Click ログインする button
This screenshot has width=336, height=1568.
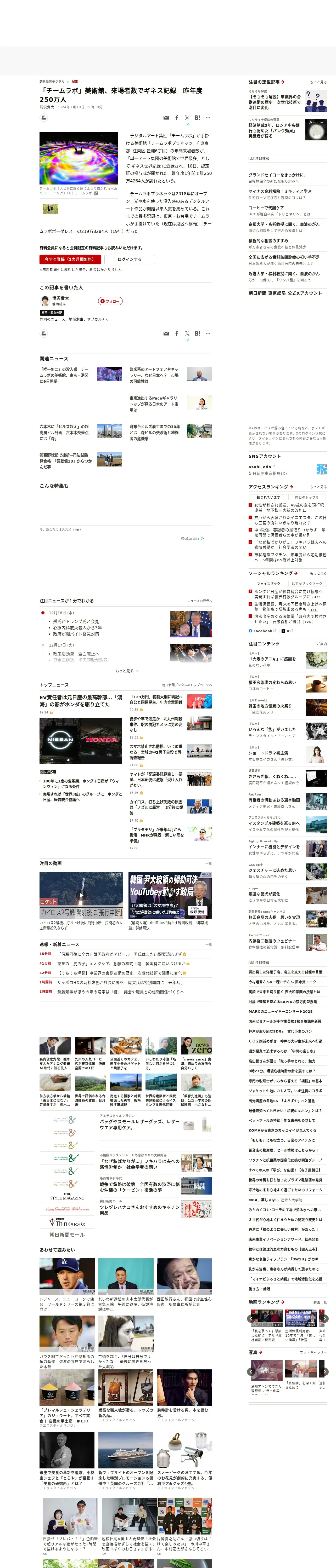[x=129, y=259]
